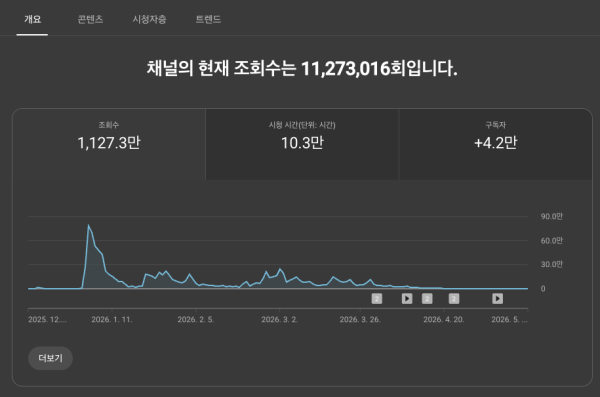
Task: Select the 구독자 +4.2만 metric card
Action: (496, 144)
